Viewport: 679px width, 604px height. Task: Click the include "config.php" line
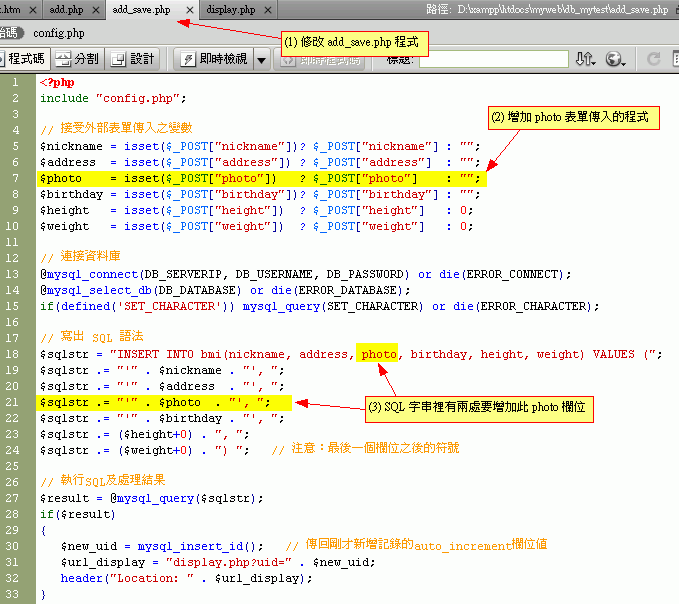(x=113, y=98)
